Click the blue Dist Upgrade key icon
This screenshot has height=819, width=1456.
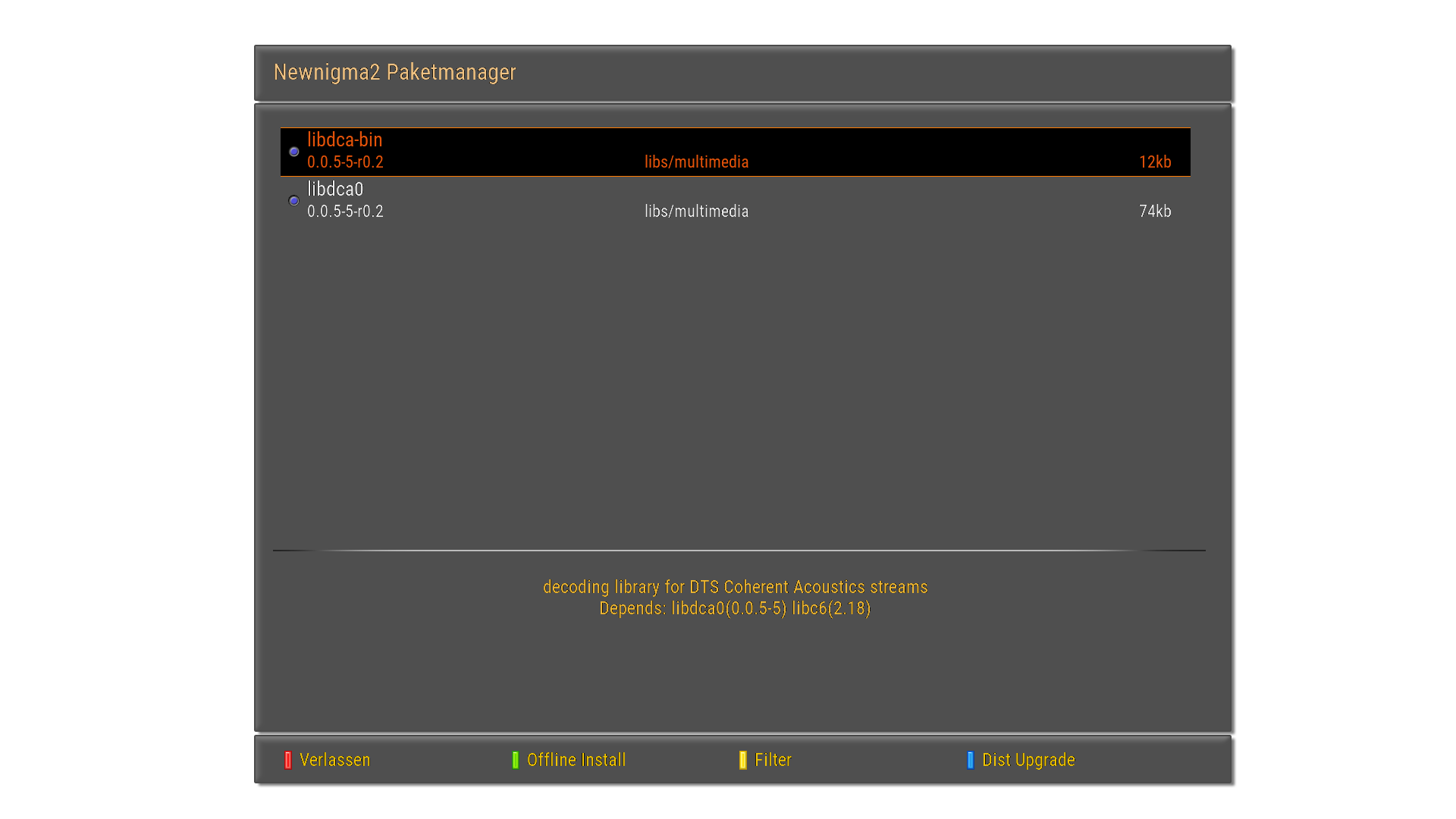[971, 760]
